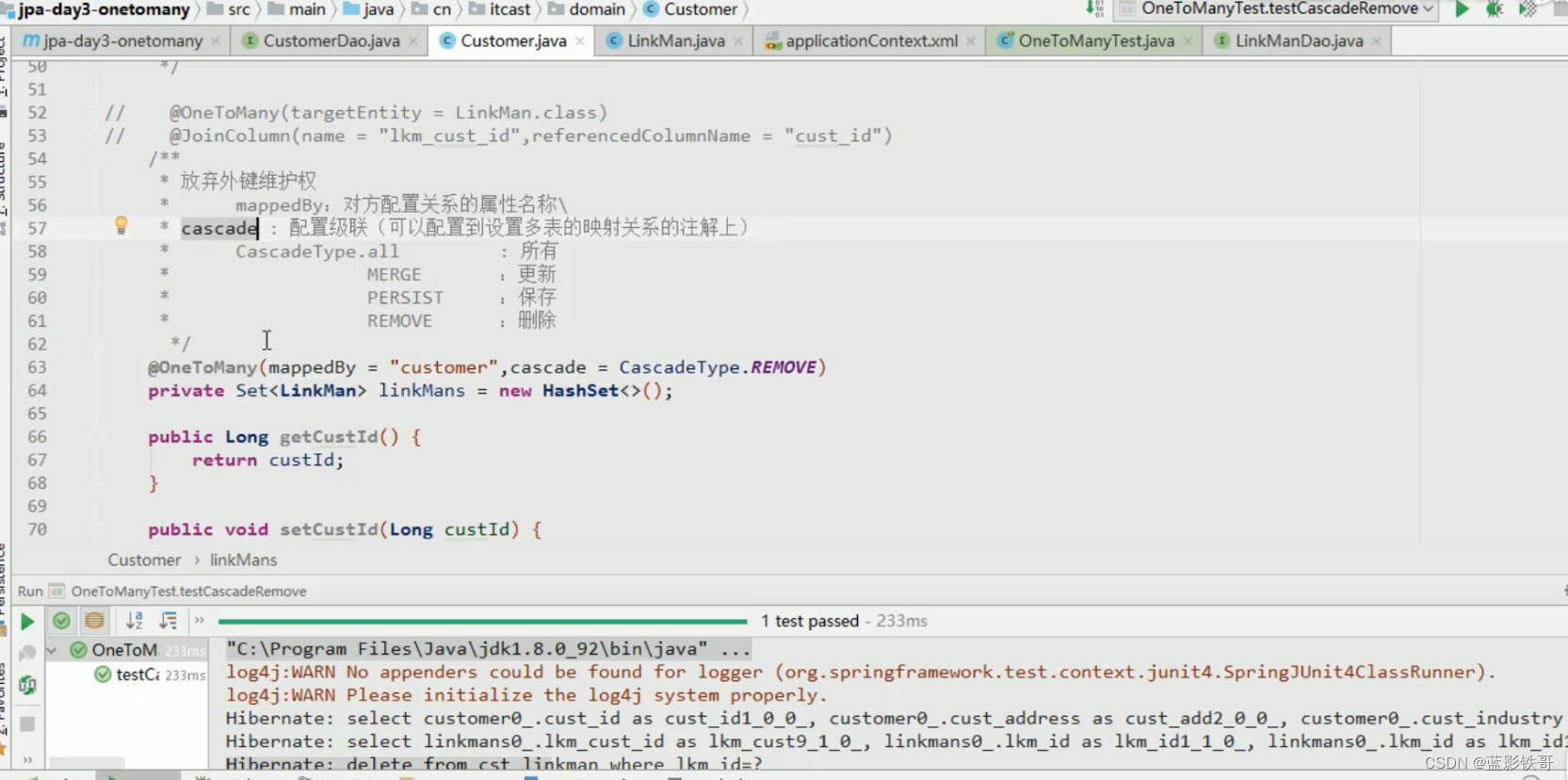Screen dimensions: 1568x780
Task: Click the Rerun Failed Tests icon
Action: click(x=27, y=653)
